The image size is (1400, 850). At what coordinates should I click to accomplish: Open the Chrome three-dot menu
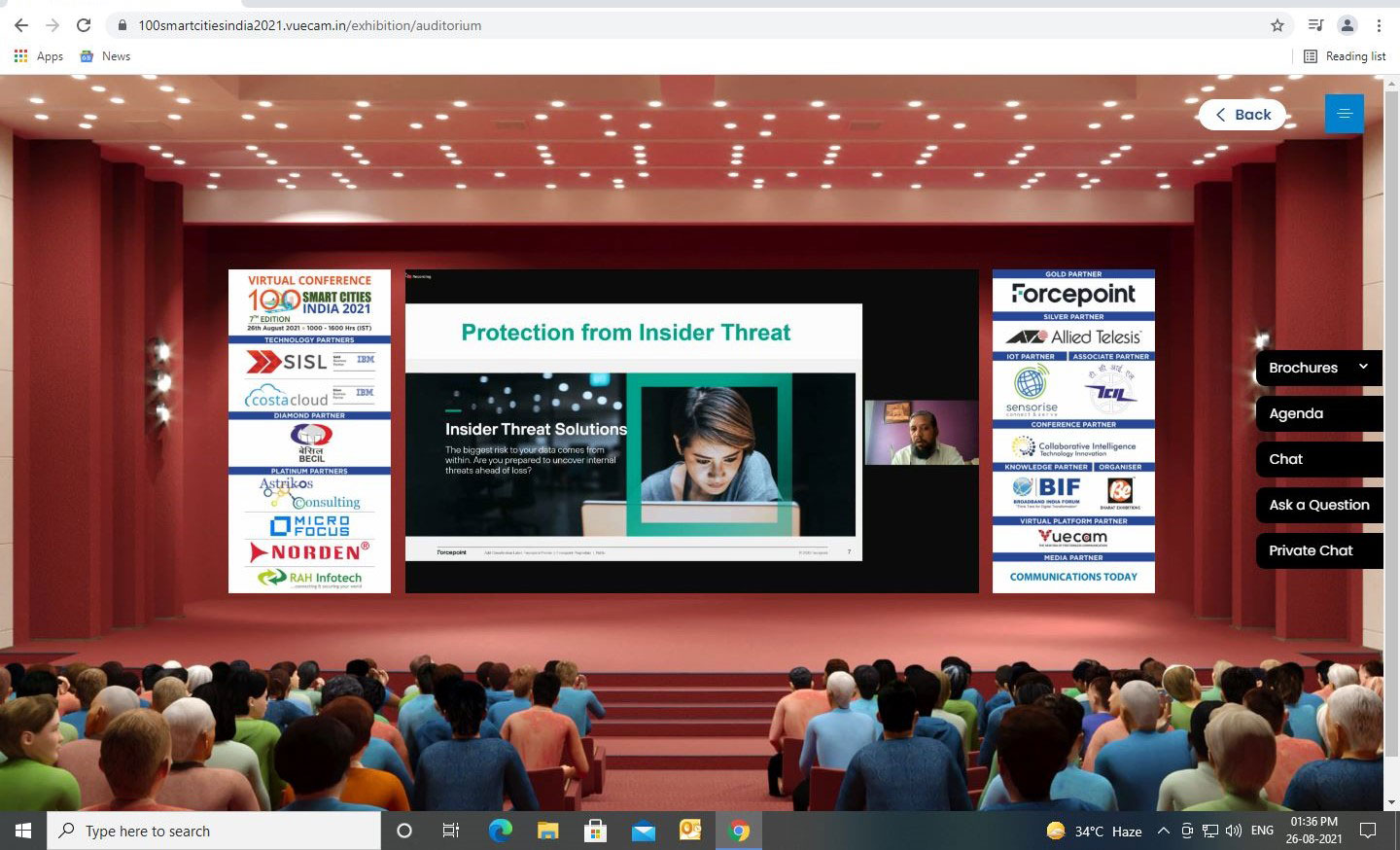(x=1379, y=25)
